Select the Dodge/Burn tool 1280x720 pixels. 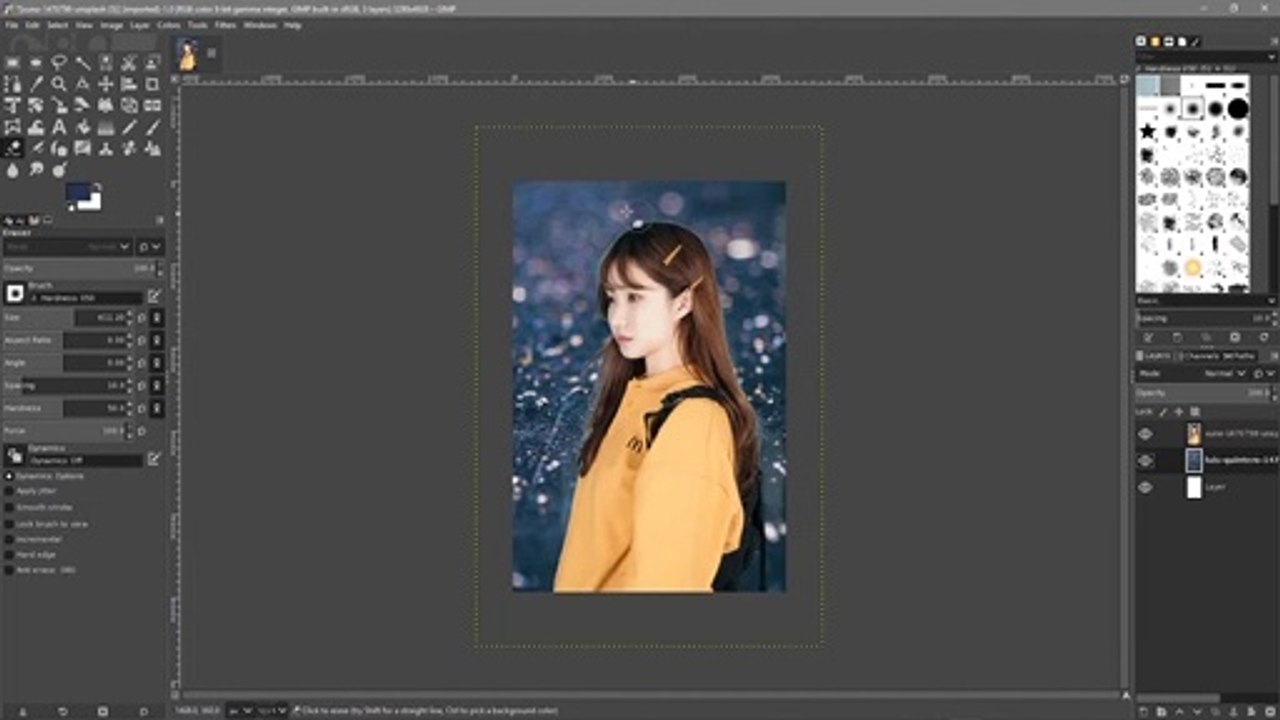coord(59,170)
